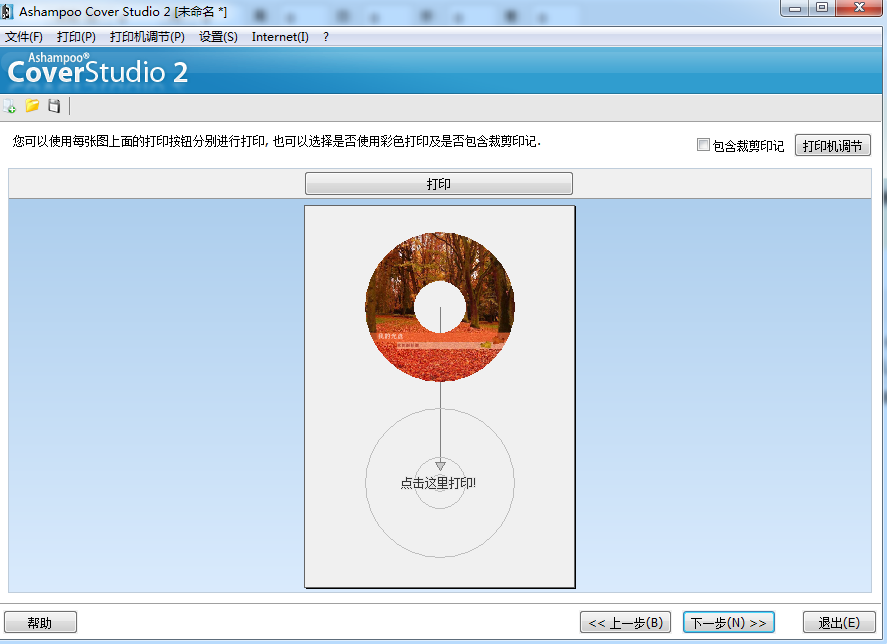Click the New Project toolbar icon

[x=11, y=106]
